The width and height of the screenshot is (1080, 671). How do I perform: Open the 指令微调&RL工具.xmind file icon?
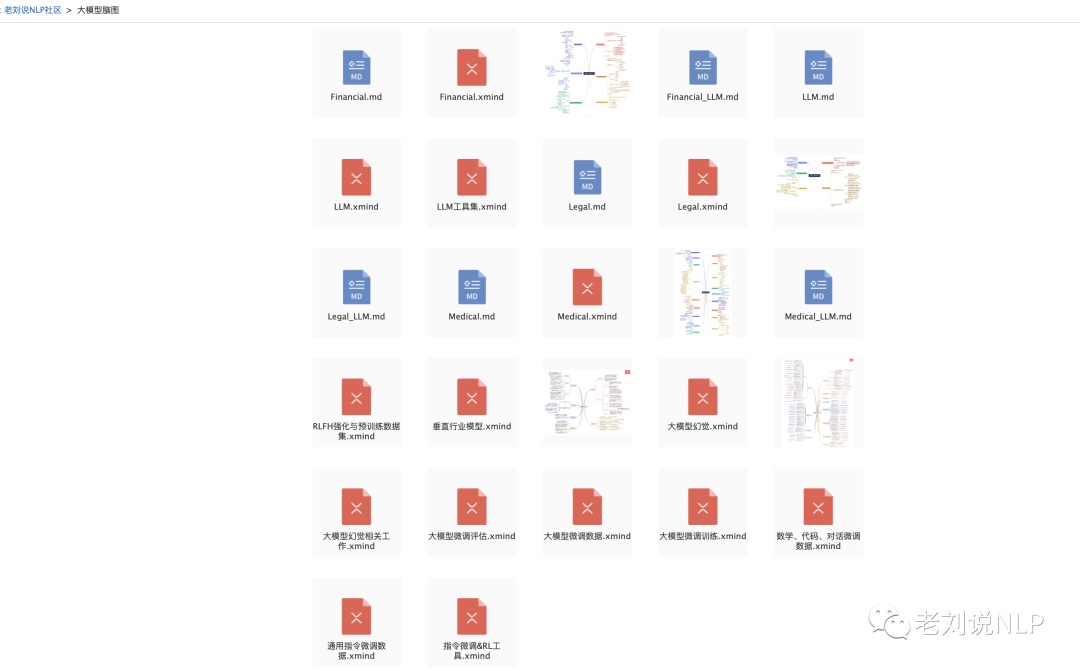[472, 617]
